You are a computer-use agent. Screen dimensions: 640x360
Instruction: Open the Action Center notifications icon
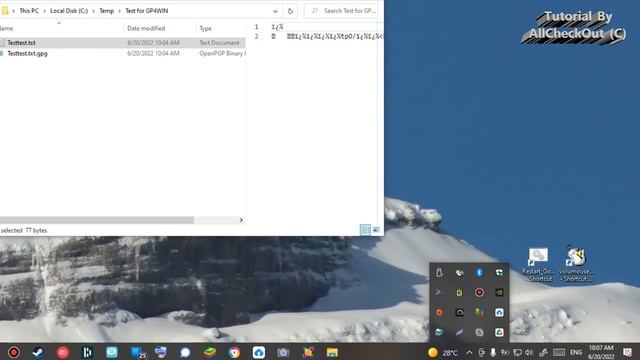tap(627, 352)
